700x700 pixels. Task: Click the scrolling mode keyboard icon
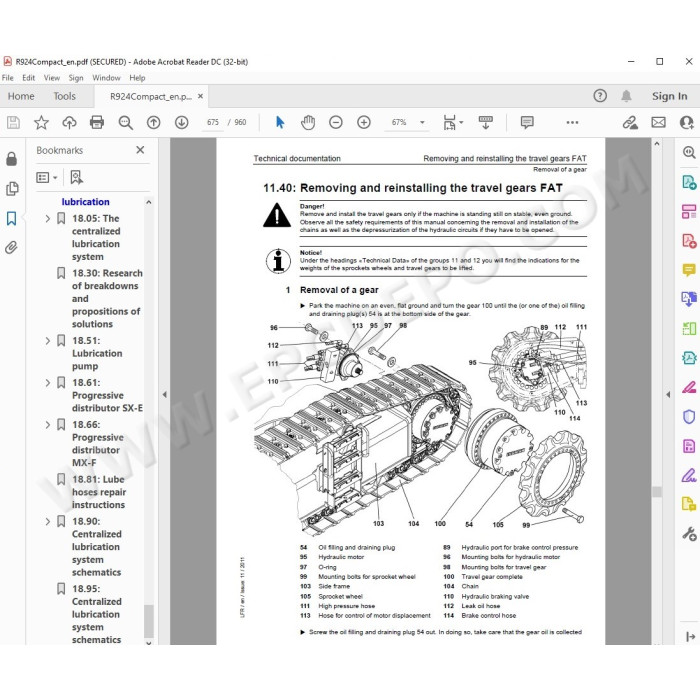tap(486, 122)
